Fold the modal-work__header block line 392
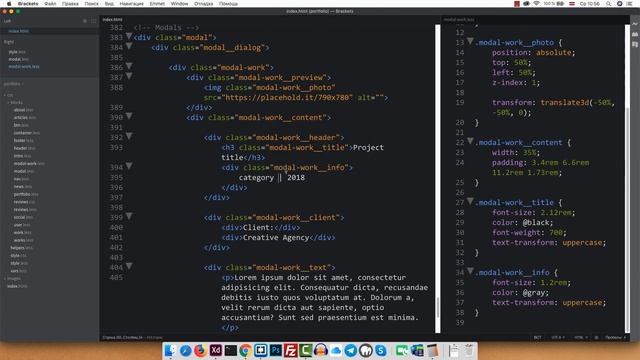Screen dimensions: 640x360 [129, 136]
